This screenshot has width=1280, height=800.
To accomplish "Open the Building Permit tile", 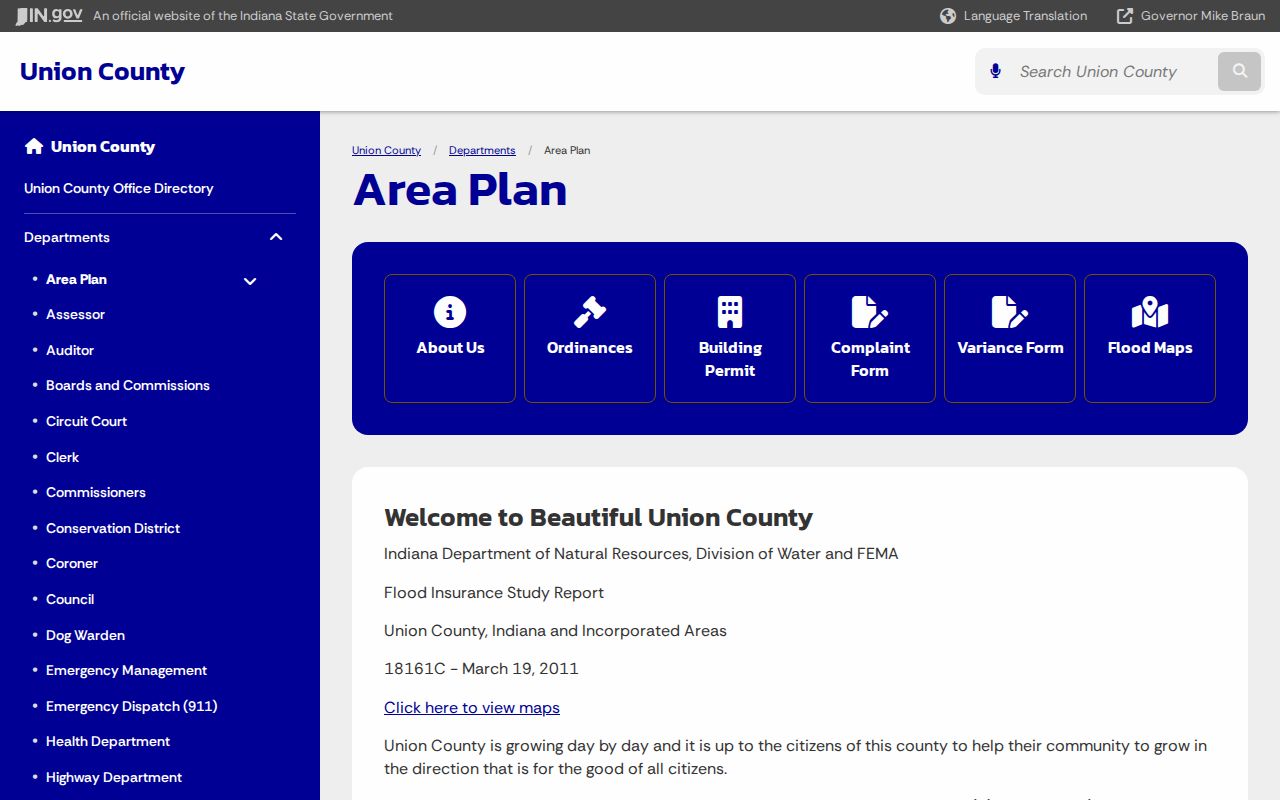I will (730, 339).
